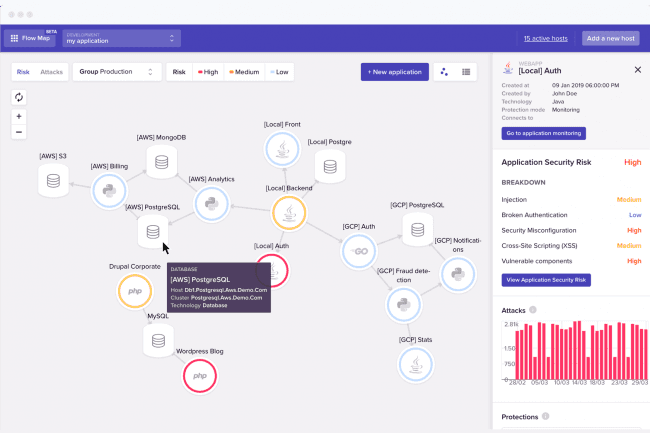Close the [Local] Auth details panel

(x=638, y=70)
